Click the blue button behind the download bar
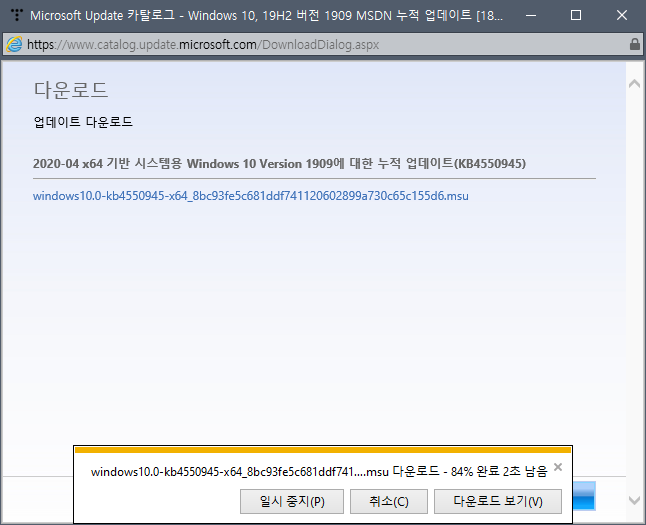This screenshot has width=646, height=525. 584,496
